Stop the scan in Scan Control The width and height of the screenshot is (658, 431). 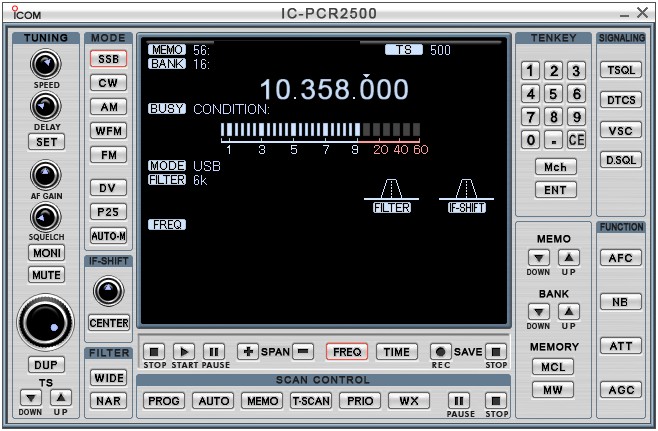pos(496,401)
